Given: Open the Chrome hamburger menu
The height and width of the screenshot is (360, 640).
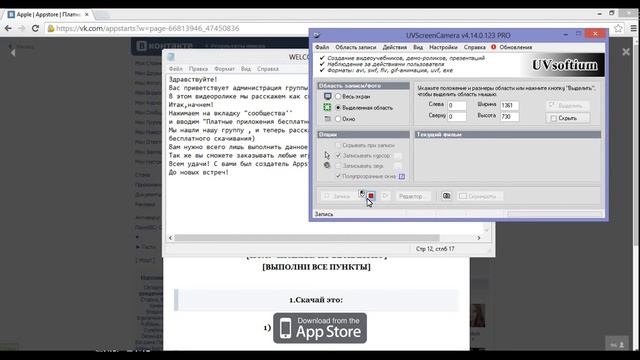Looking at the screenshot, I should point(633,29).
